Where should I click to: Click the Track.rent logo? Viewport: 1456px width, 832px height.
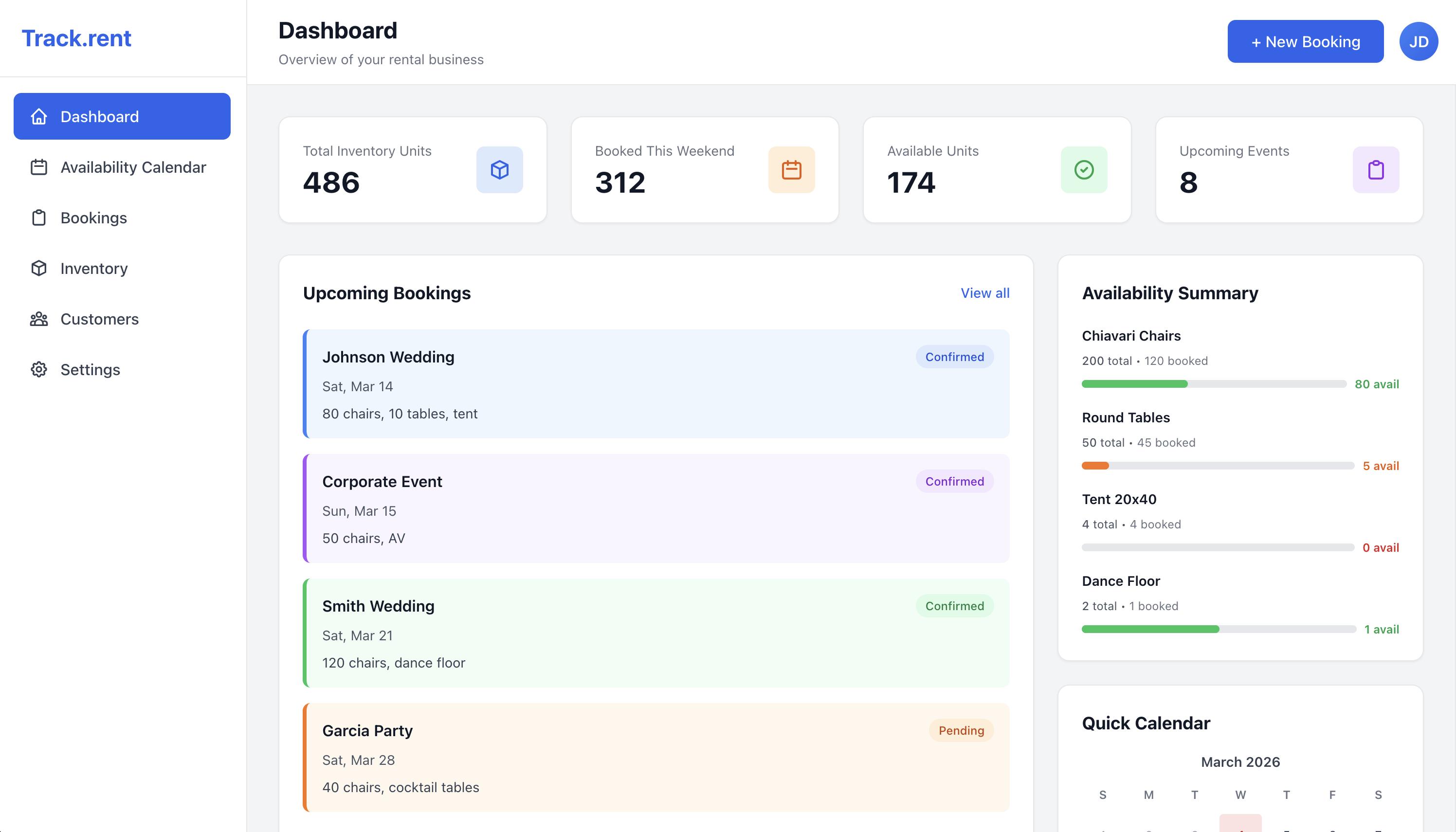pos(76,38)
